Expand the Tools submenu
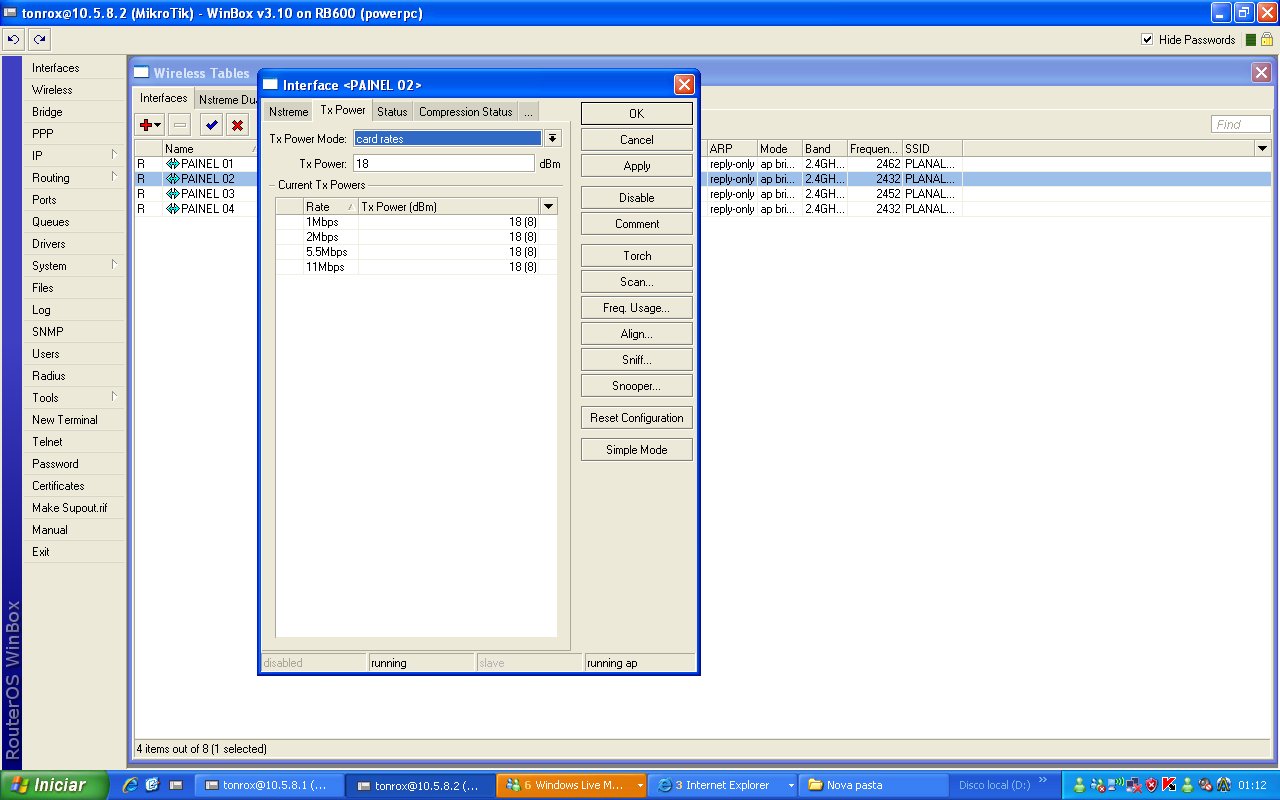 coord(114,397)
